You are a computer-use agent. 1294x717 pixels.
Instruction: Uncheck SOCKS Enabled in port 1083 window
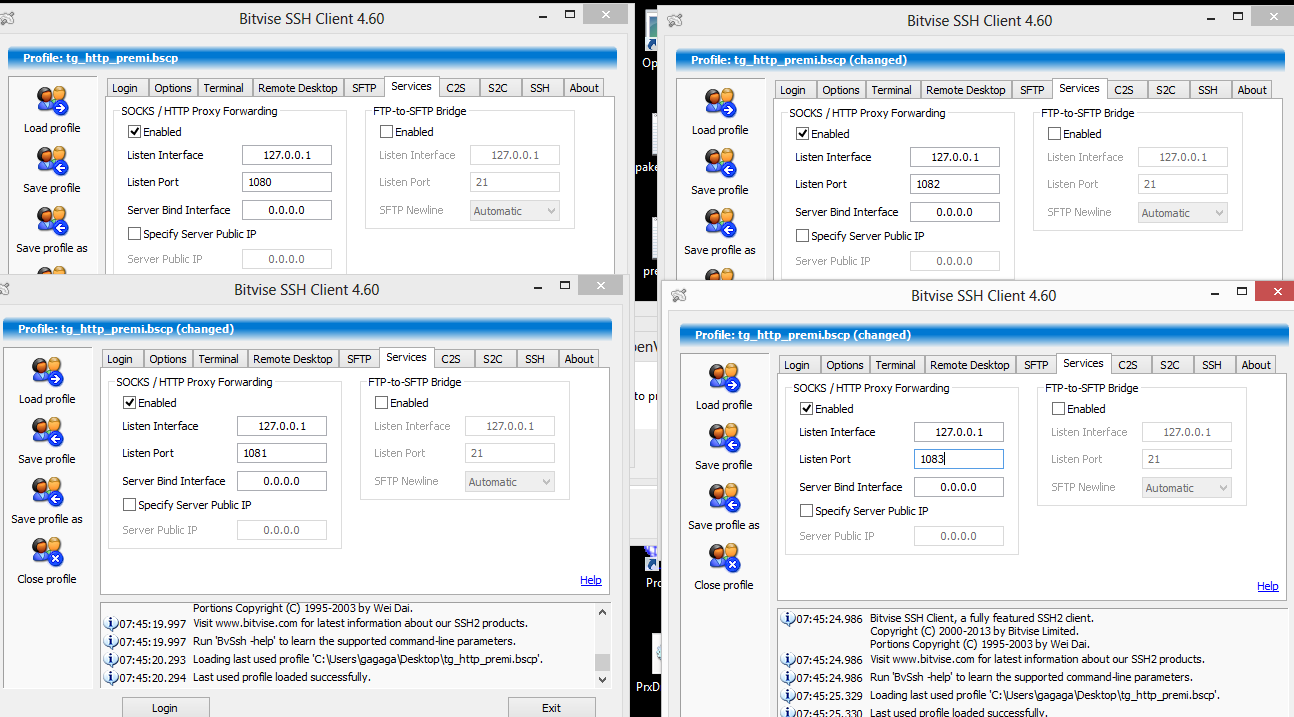tap(806, 408)
